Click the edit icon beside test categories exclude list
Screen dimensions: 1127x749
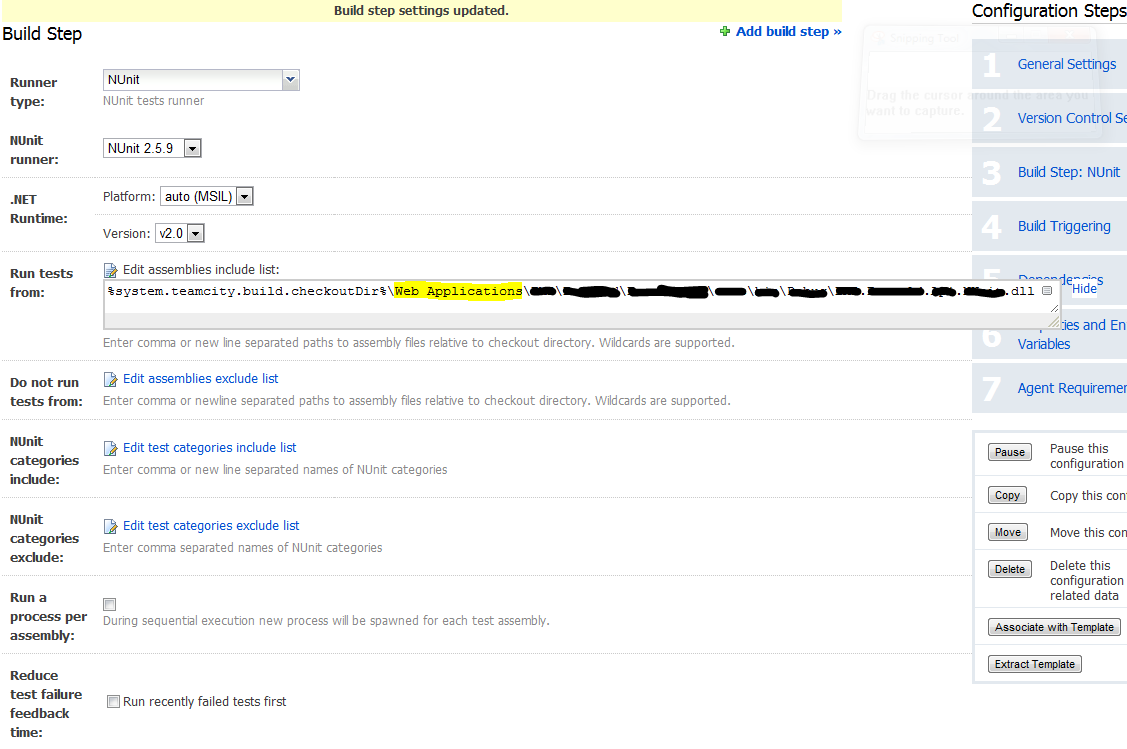(111, 527)
